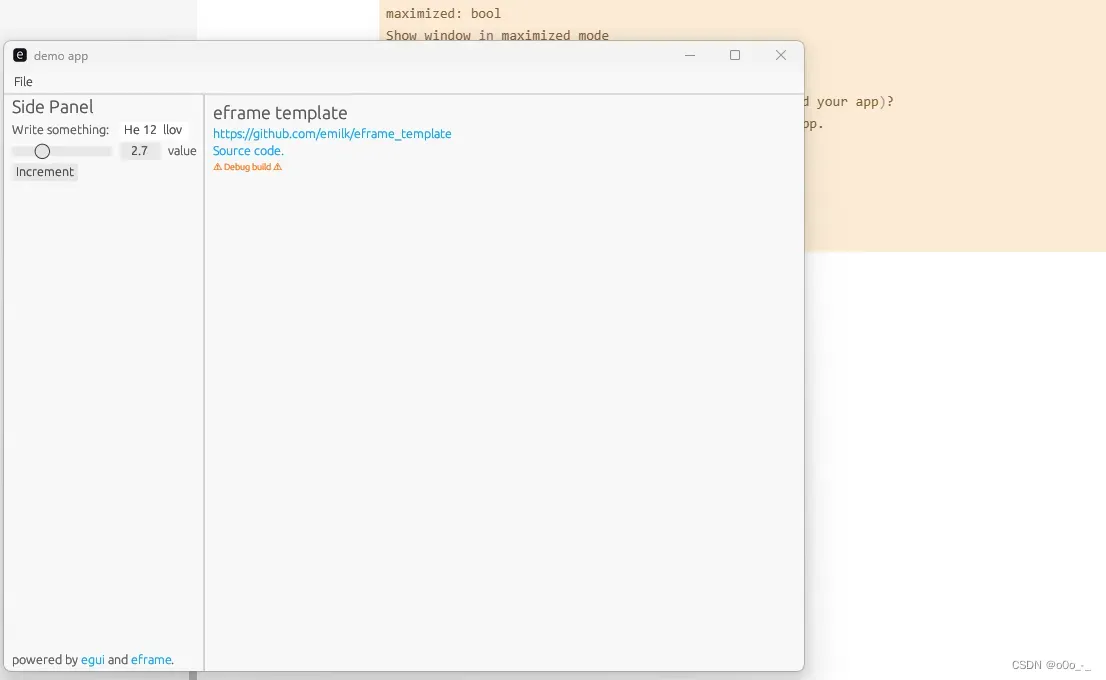Click the 'maximized: bool' text behind the window
The image size is (1106, 680).
coord(443,14)
